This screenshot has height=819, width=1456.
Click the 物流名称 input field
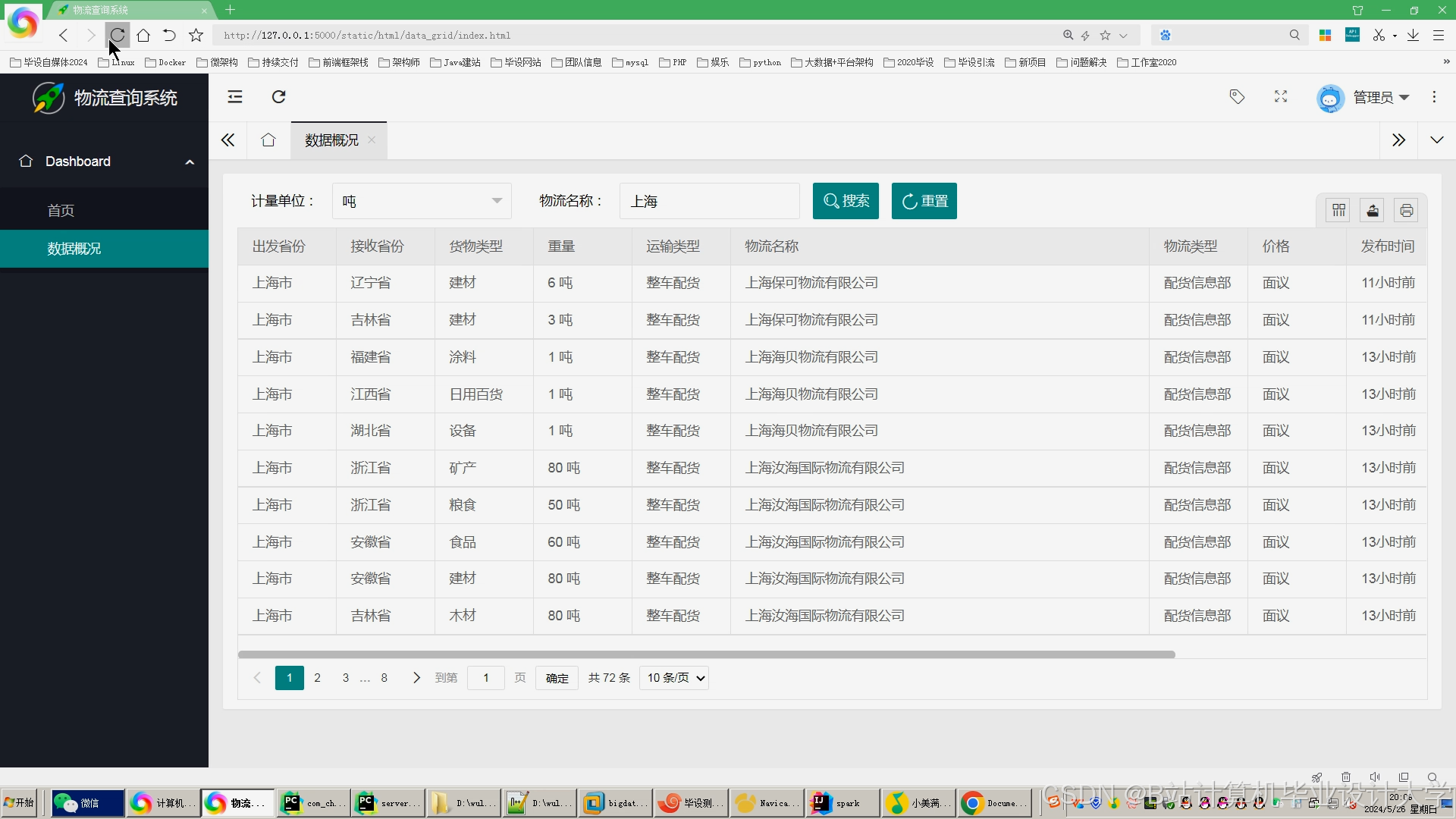tap(709, 201)
